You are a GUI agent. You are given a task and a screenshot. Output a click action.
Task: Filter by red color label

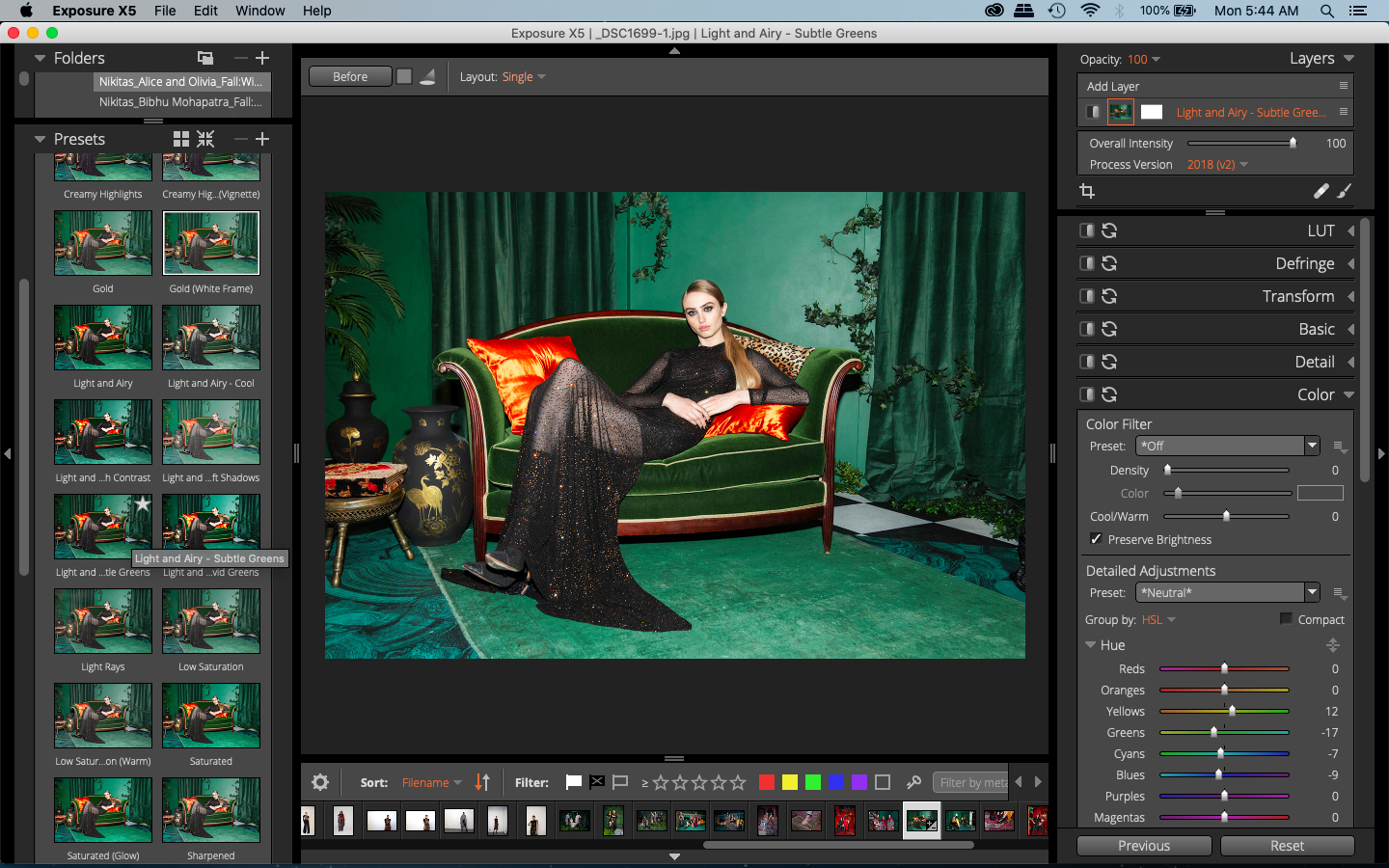click(767, 782)
